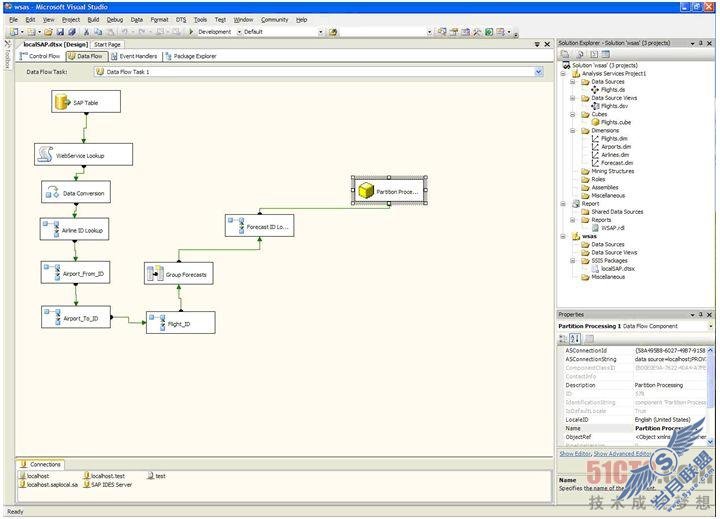Open the Properties object selector dropdown

coord(710,326)
